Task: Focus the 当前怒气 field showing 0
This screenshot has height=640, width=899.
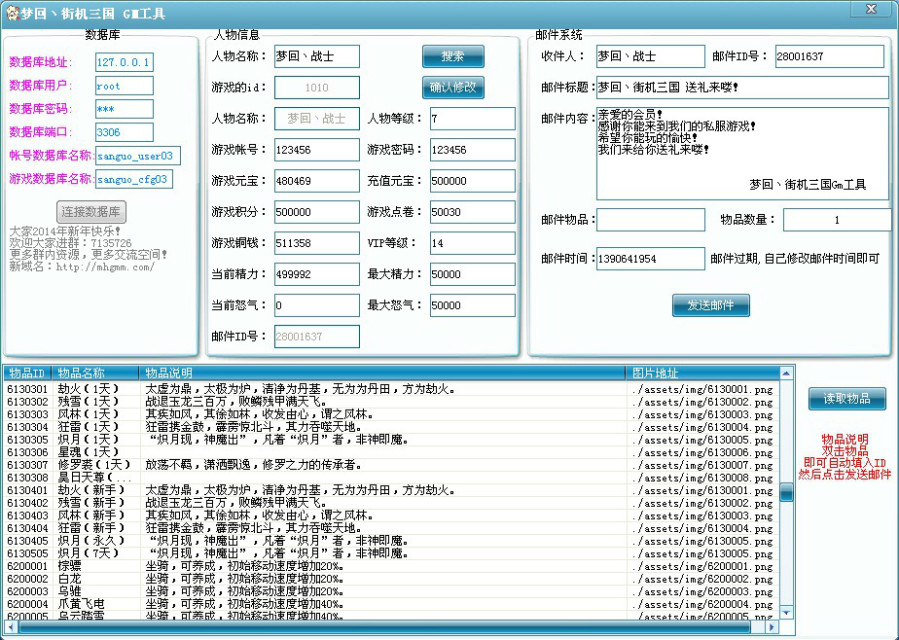Action: click(x=317, y=305)
